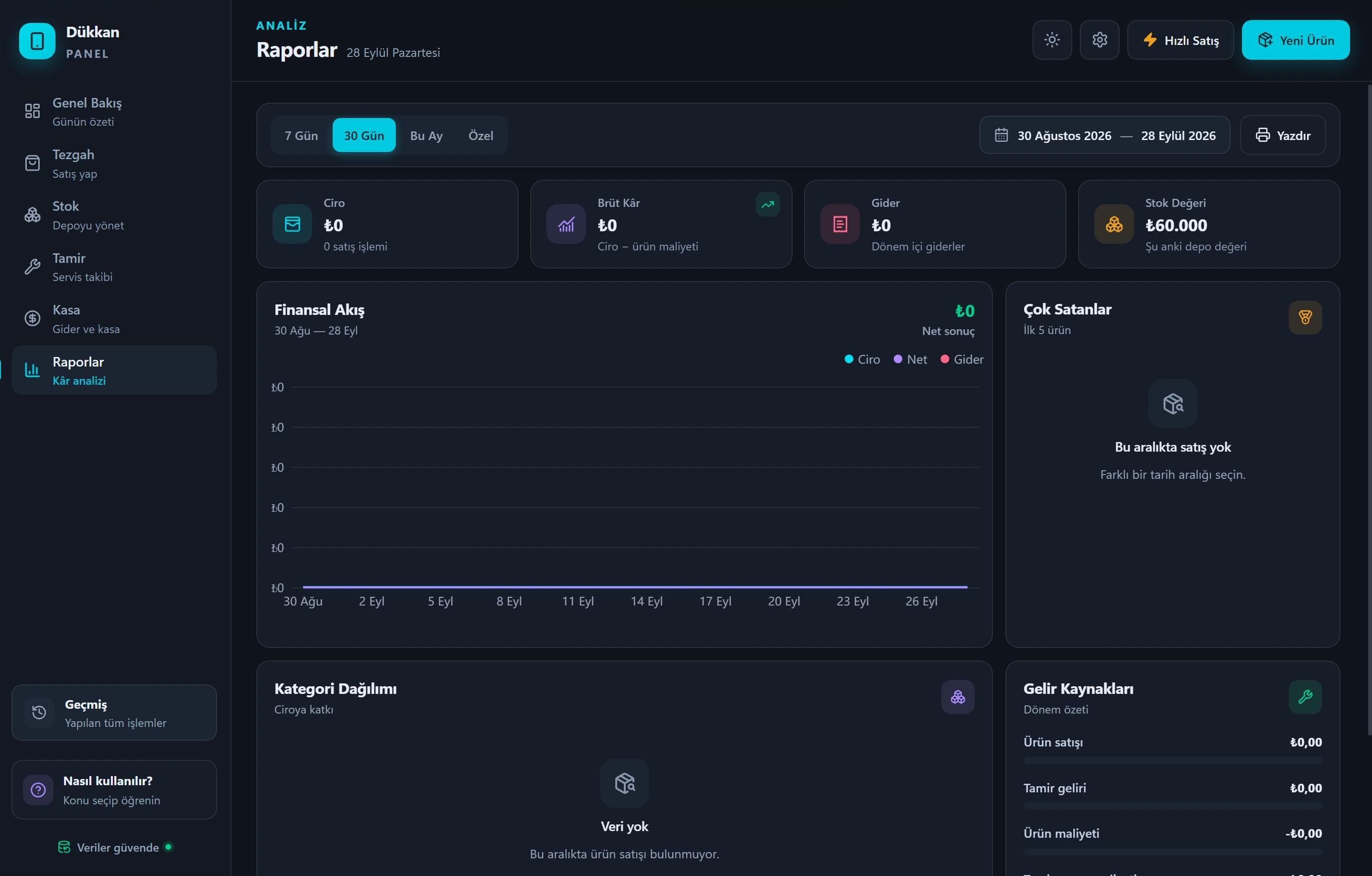Switch to the Bu Ay tab

(x=426, y=136)
